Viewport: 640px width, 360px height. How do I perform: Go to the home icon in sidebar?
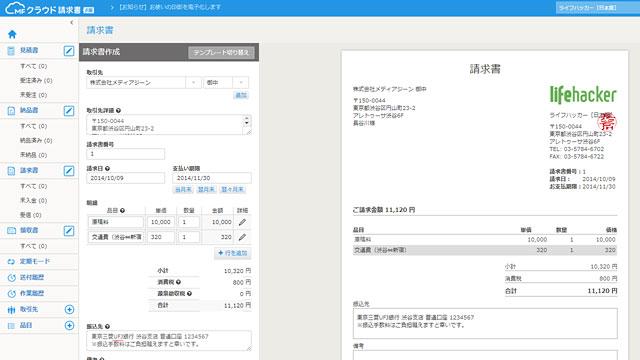pyautogui.click(x=12, y=34)
